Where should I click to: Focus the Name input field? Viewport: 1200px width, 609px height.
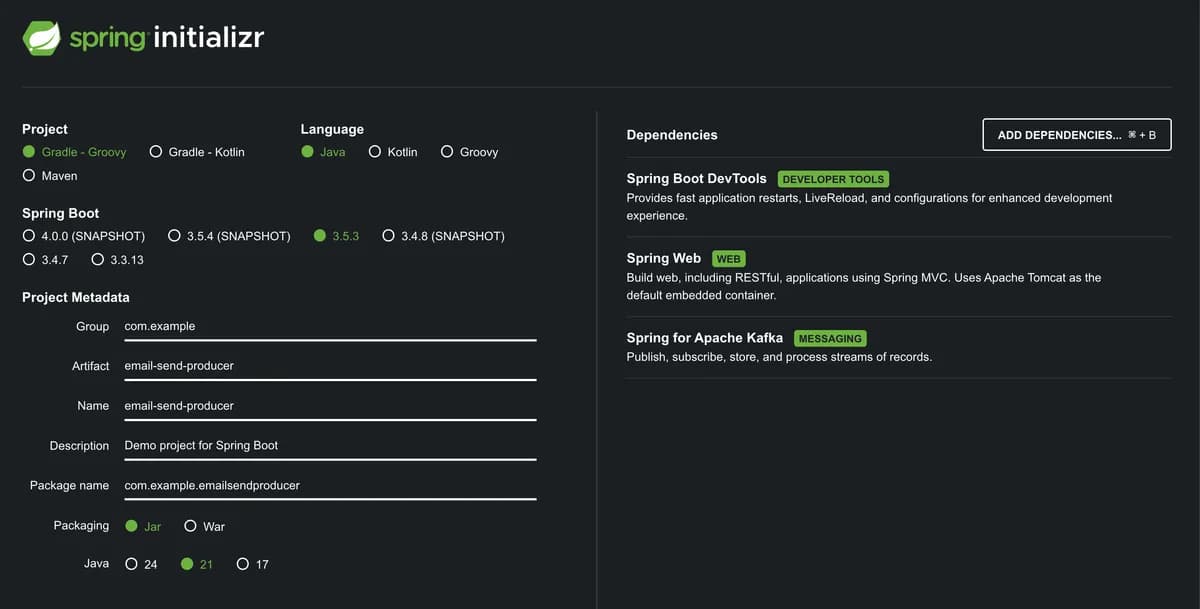pos(330,406)
